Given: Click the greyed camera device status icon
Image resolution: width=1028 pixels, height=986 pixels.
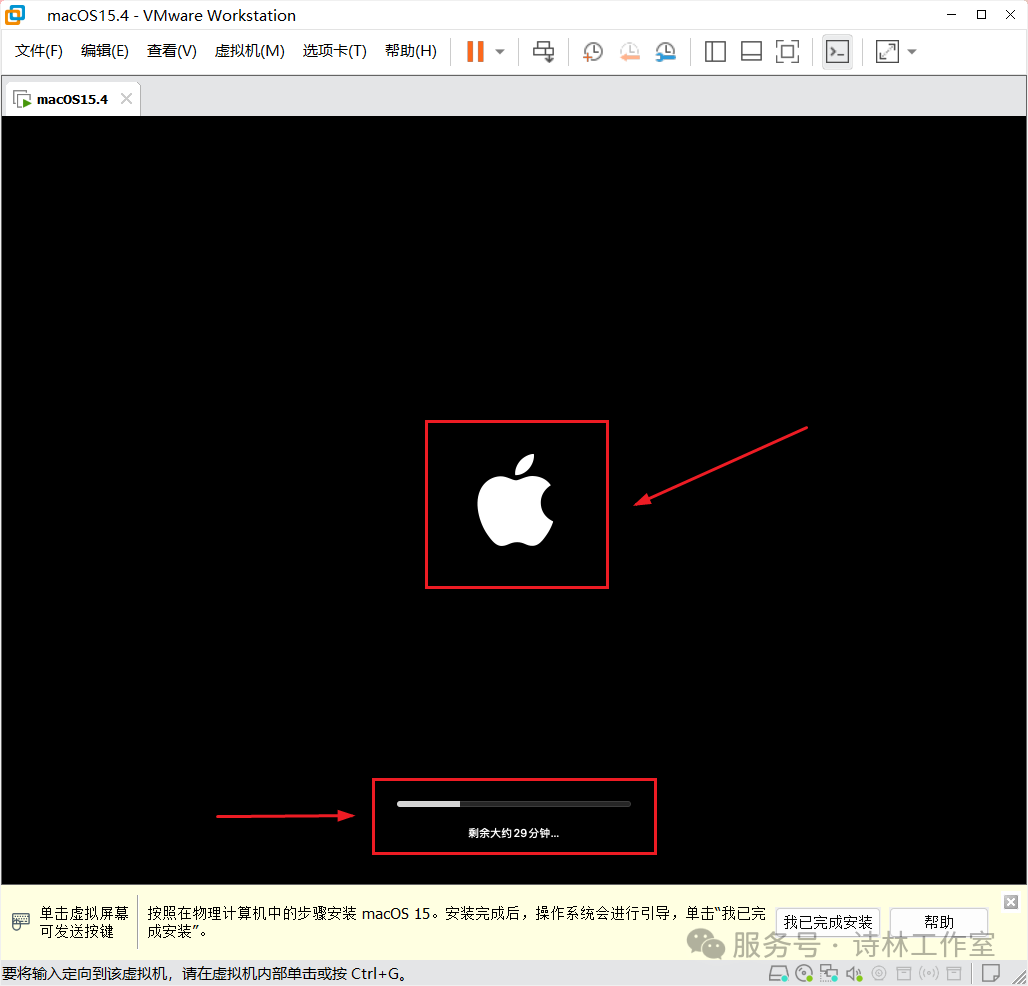Looking at the screenshot, I should (879, 974).
